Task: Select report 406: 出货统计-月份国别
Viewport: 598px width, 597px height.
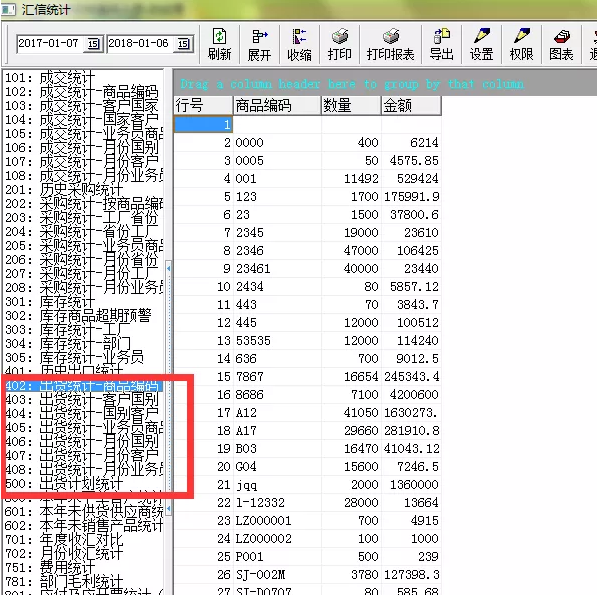Action: pos(82,442)
